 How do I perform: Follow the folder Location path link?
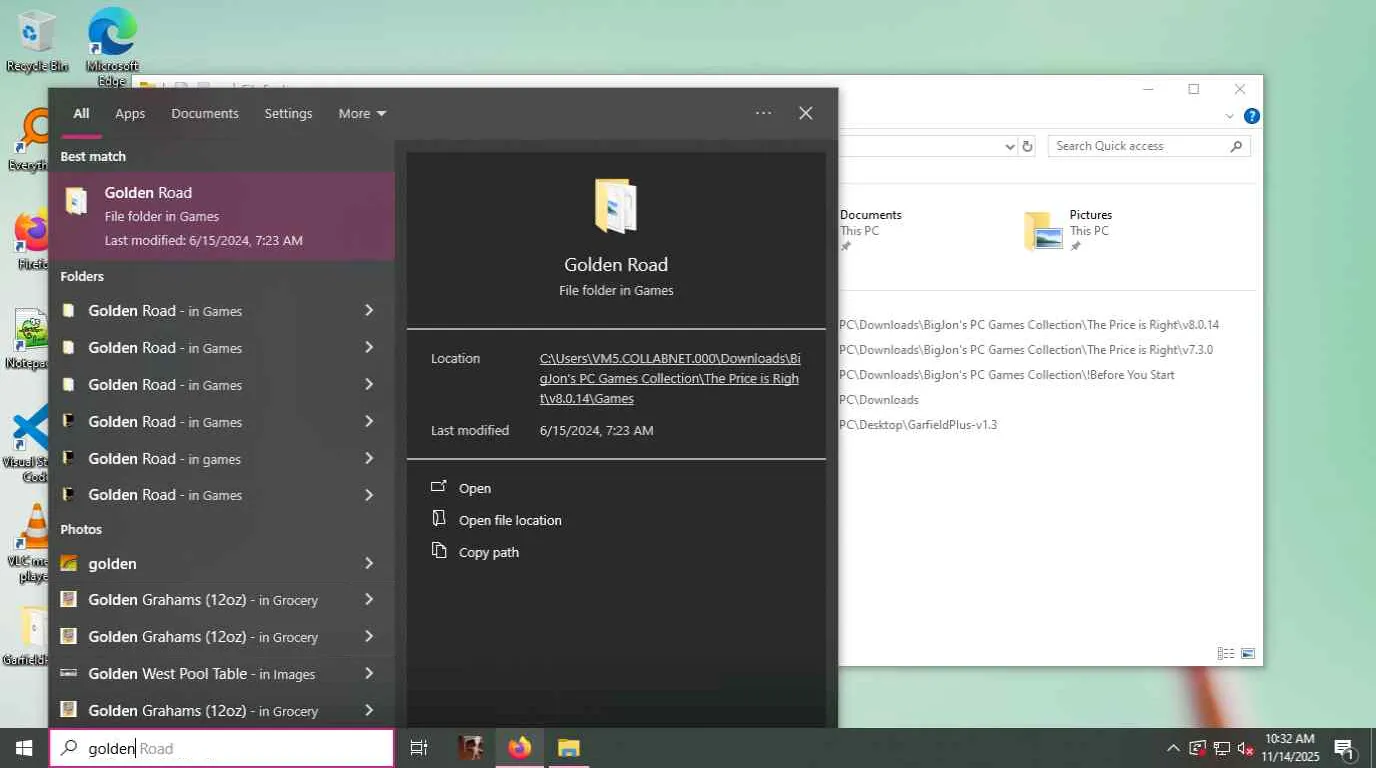(670, 378)
